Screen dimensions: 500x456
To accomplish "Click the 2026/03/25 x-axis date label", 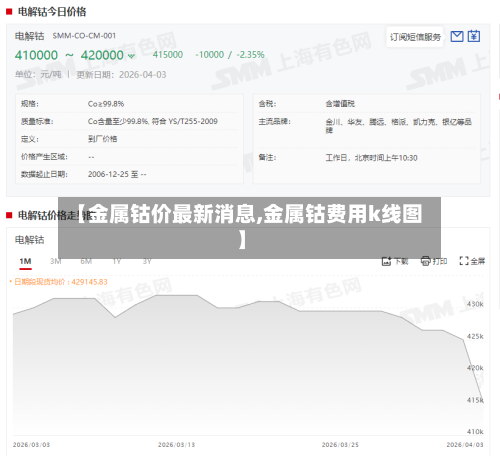I will [x=340, y=445].
